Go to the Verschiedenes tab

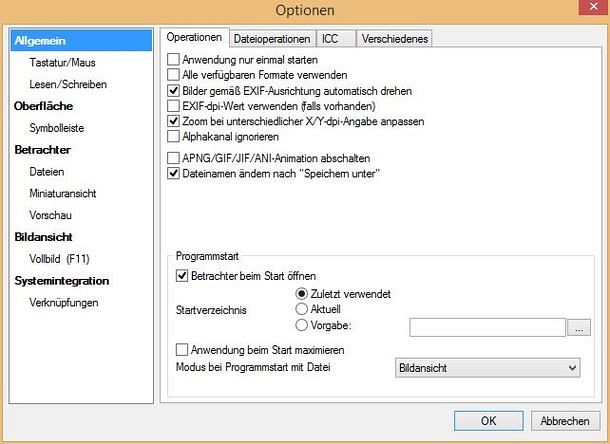[394, 38]
